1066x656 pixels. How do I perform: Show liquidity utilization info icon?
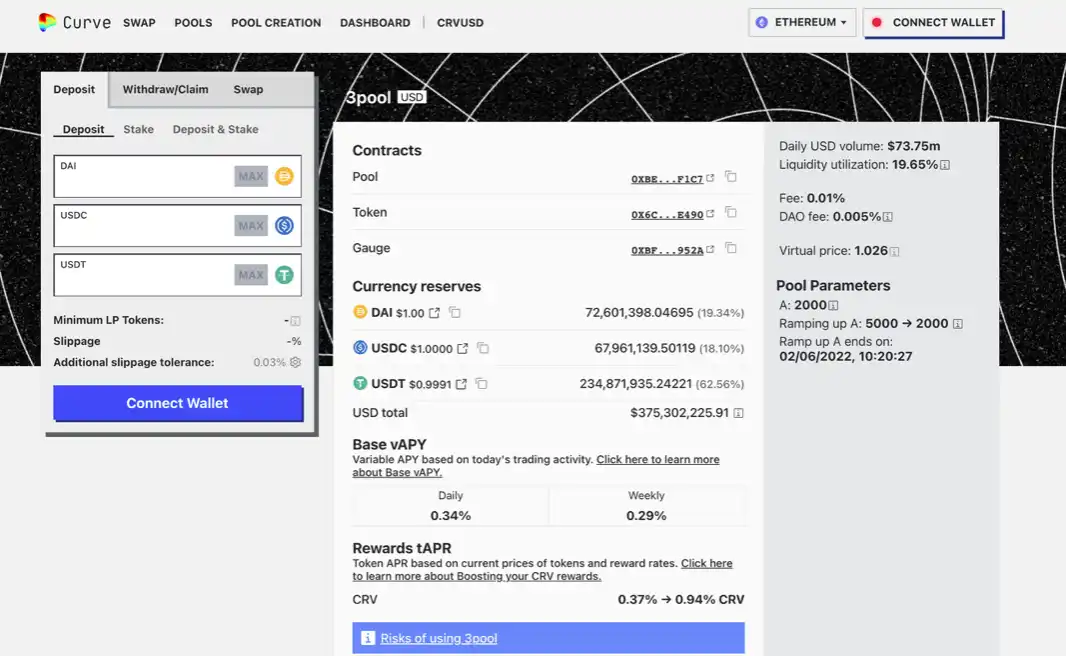coord(945,165)
